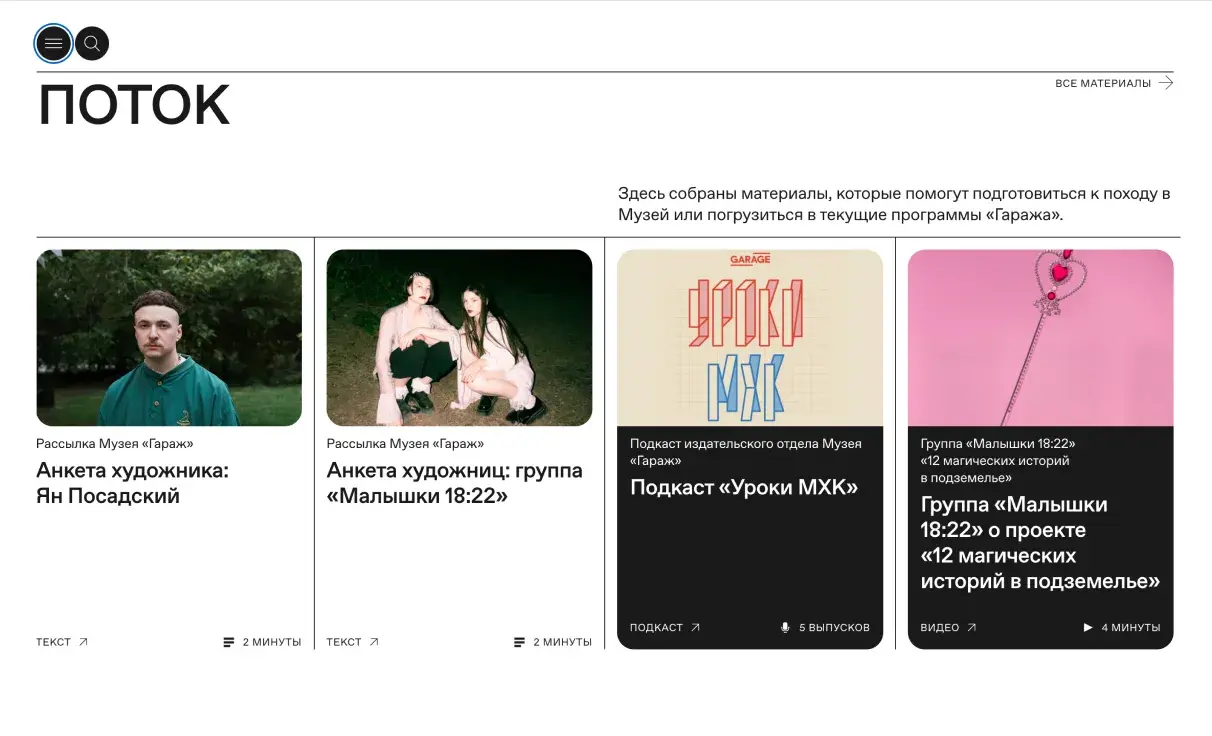Open video title about «12 магических историй в подземелье»

click(1039, 543)
